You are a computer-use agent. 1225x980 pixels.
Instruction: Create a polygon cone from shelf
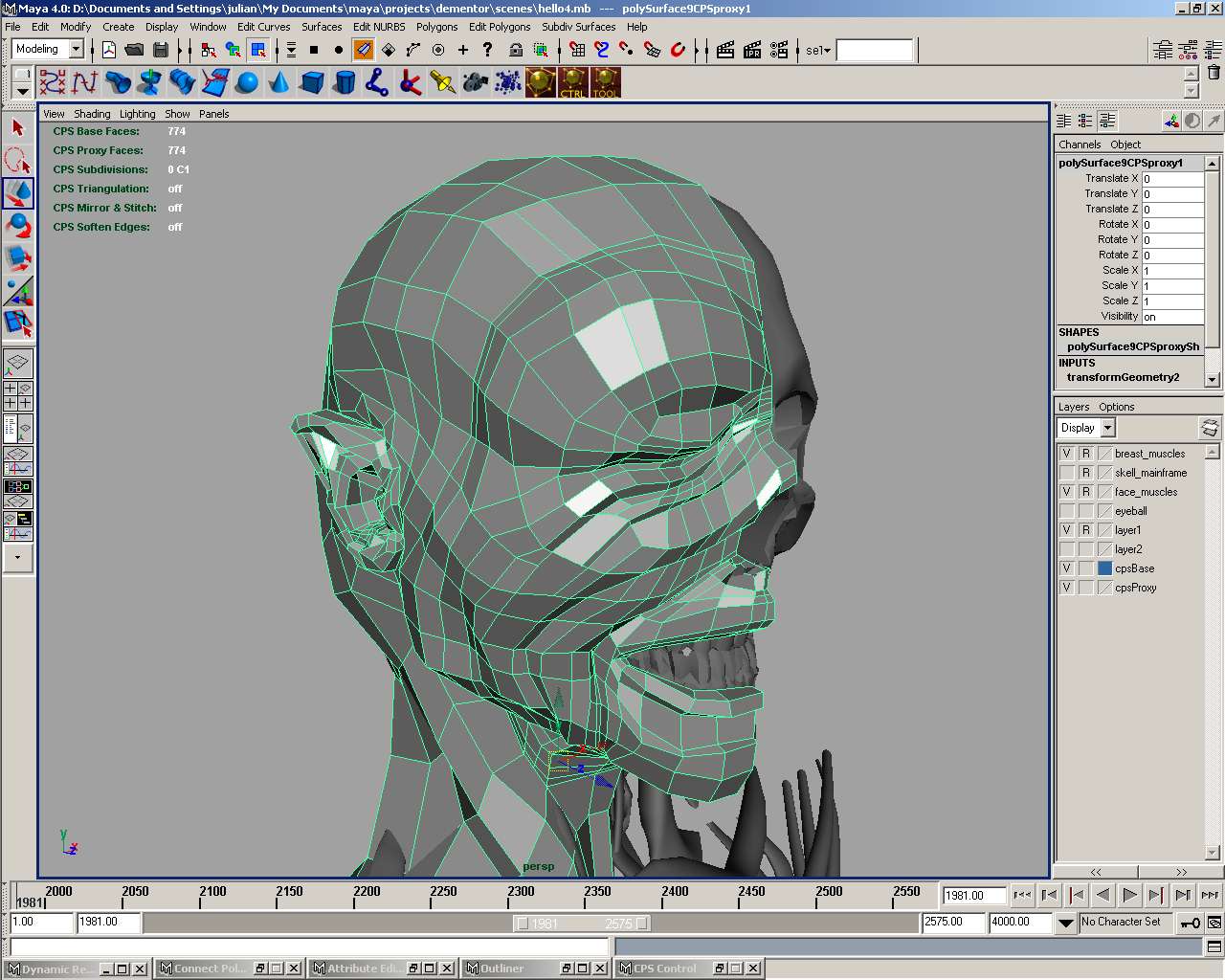tap(279, 83)
